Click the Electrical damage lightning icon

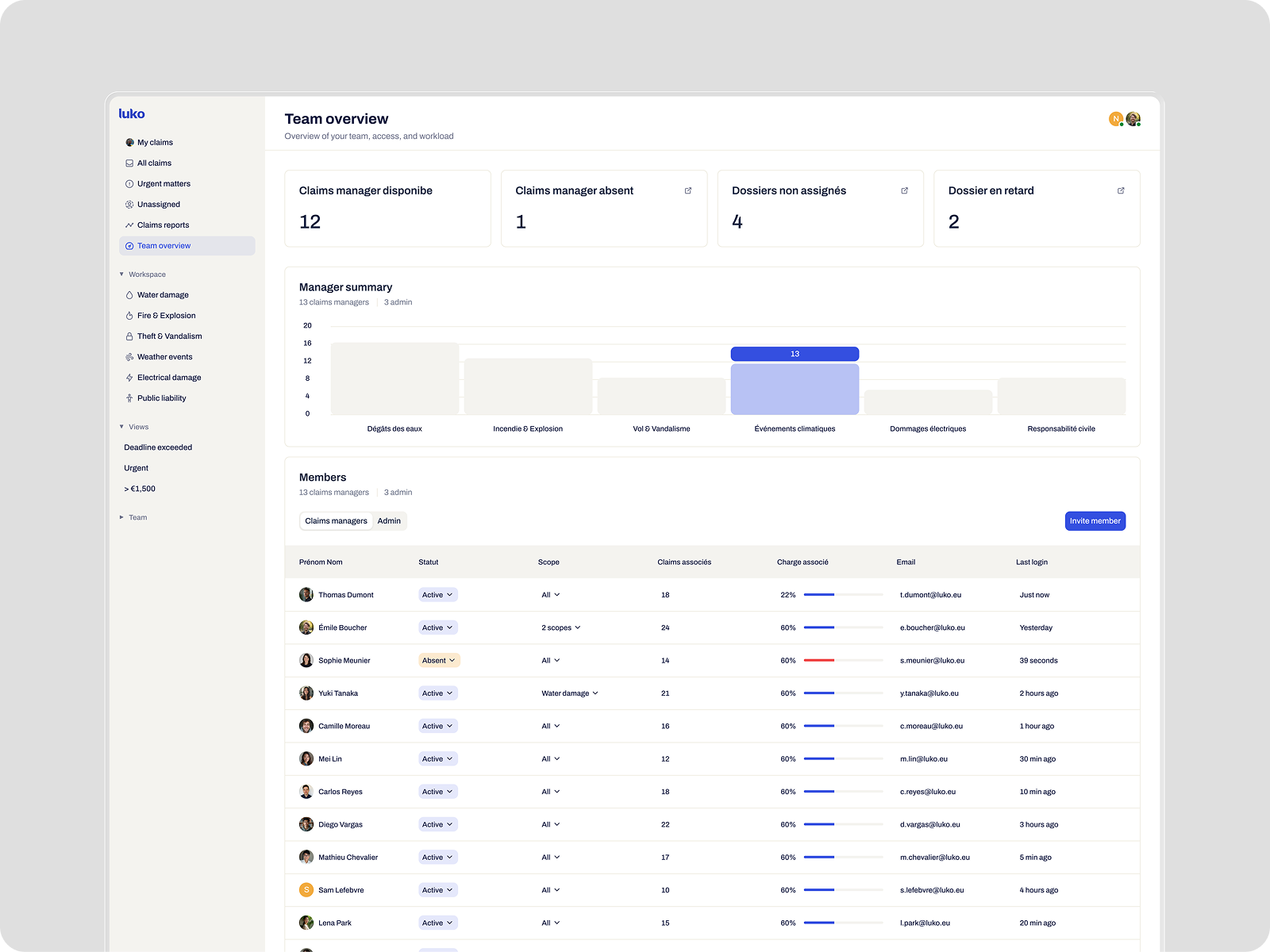[x=129, y=377]
